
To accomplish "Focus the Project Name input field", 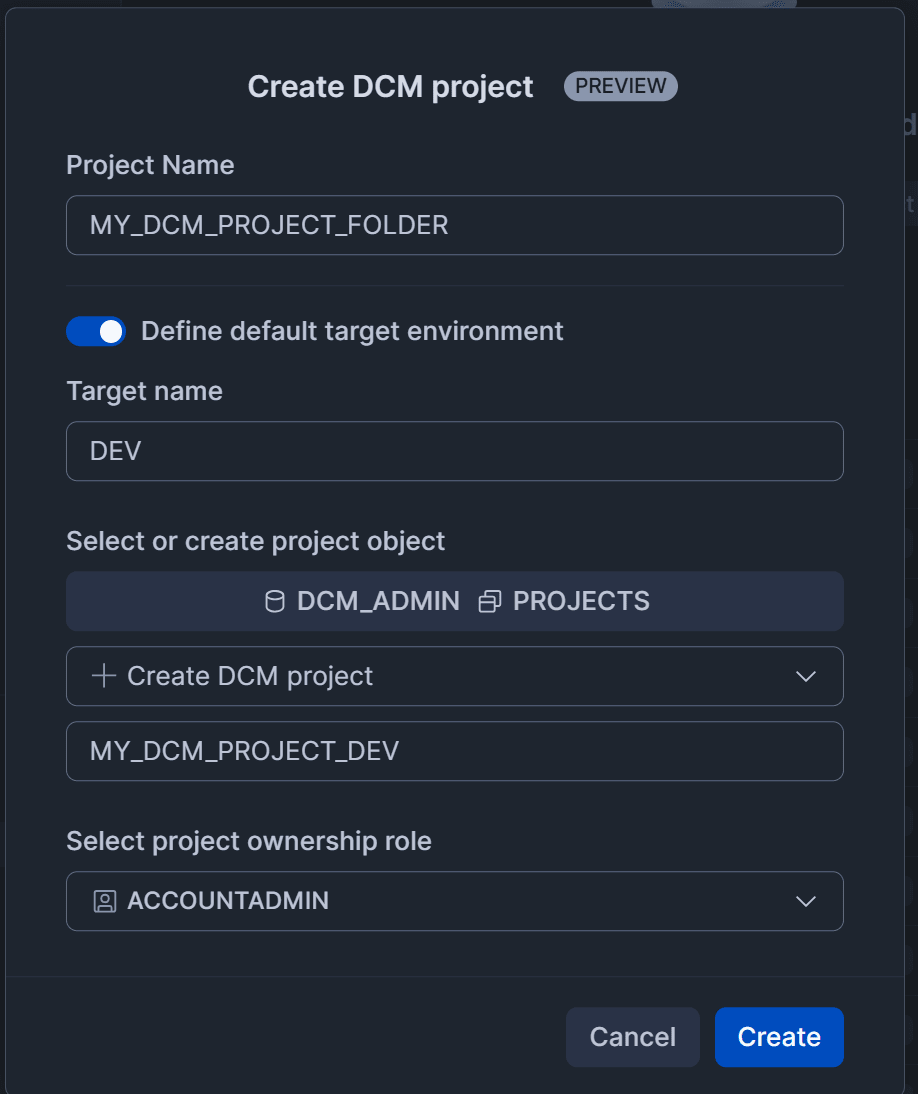I will [454, 225].
